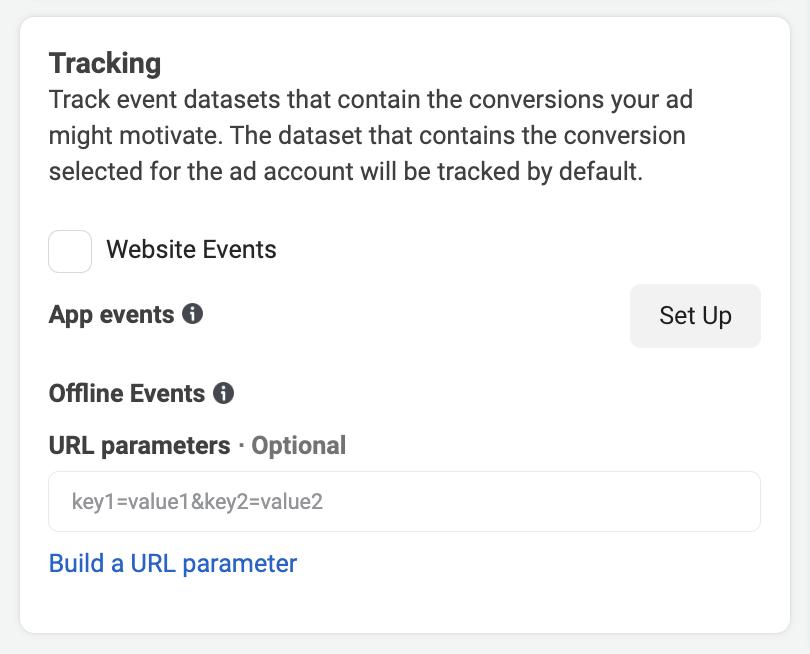Click the URL parameters label
This screenshot has width=810, height=654.
(139, 445)
